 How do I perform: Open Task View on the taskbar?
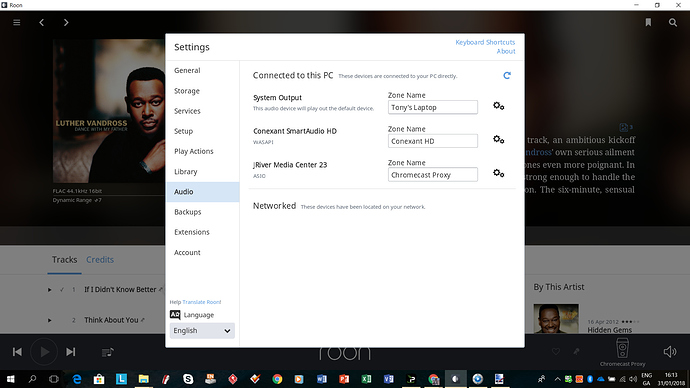(x=54, y=379)
